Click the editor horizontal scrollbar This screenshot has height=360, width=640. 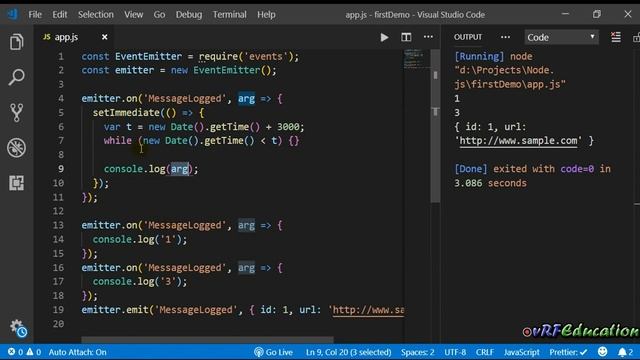click(207, 340)
